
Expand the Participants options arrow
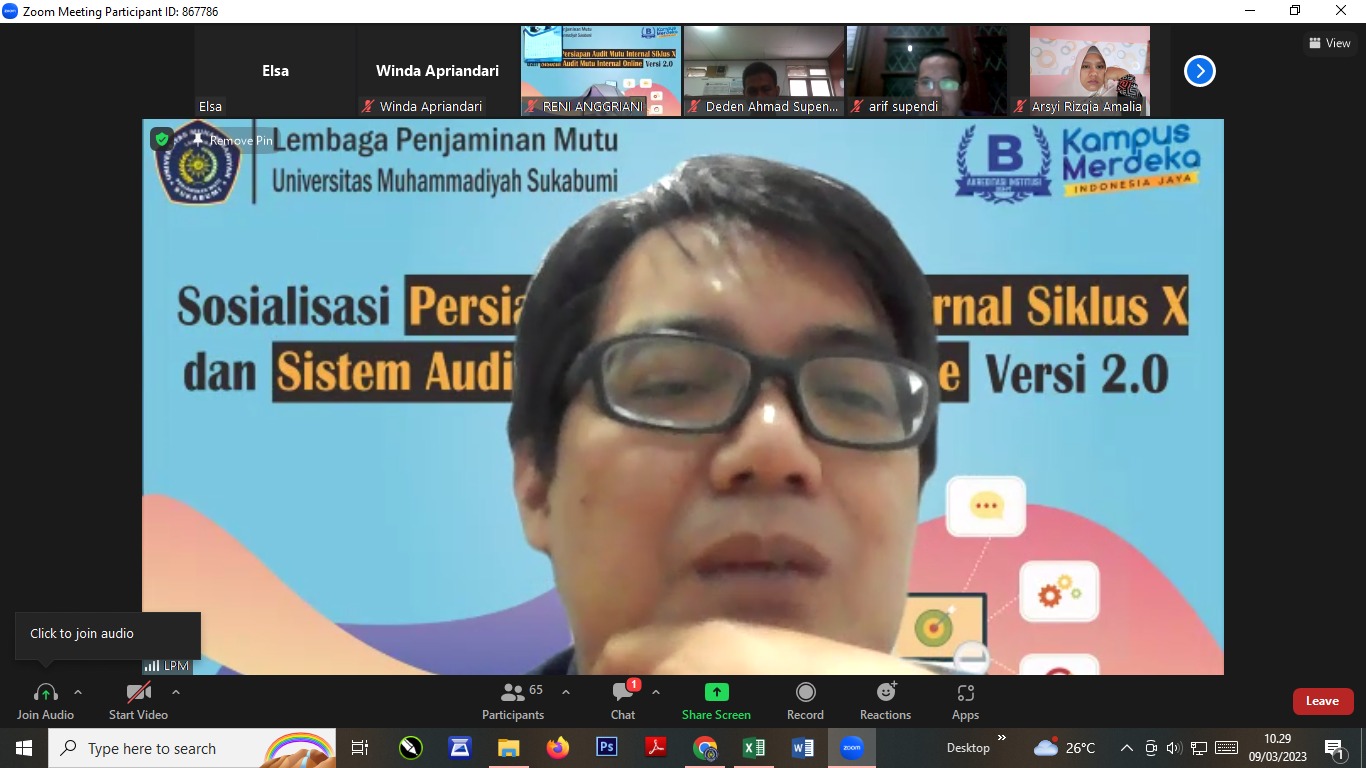pos(566,692)
